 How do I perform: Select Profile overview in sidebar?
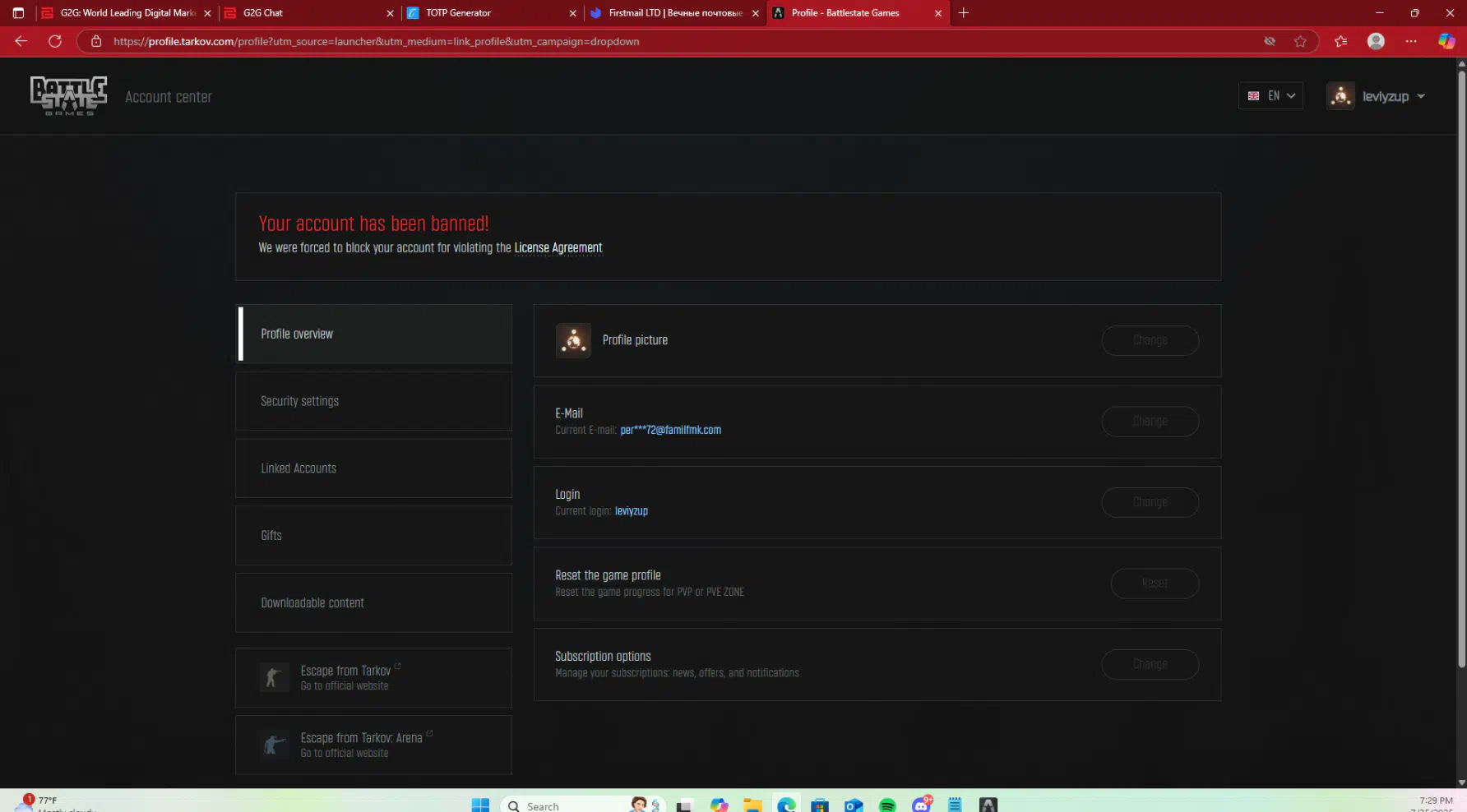pyautogui.click(x=374, y=334)
